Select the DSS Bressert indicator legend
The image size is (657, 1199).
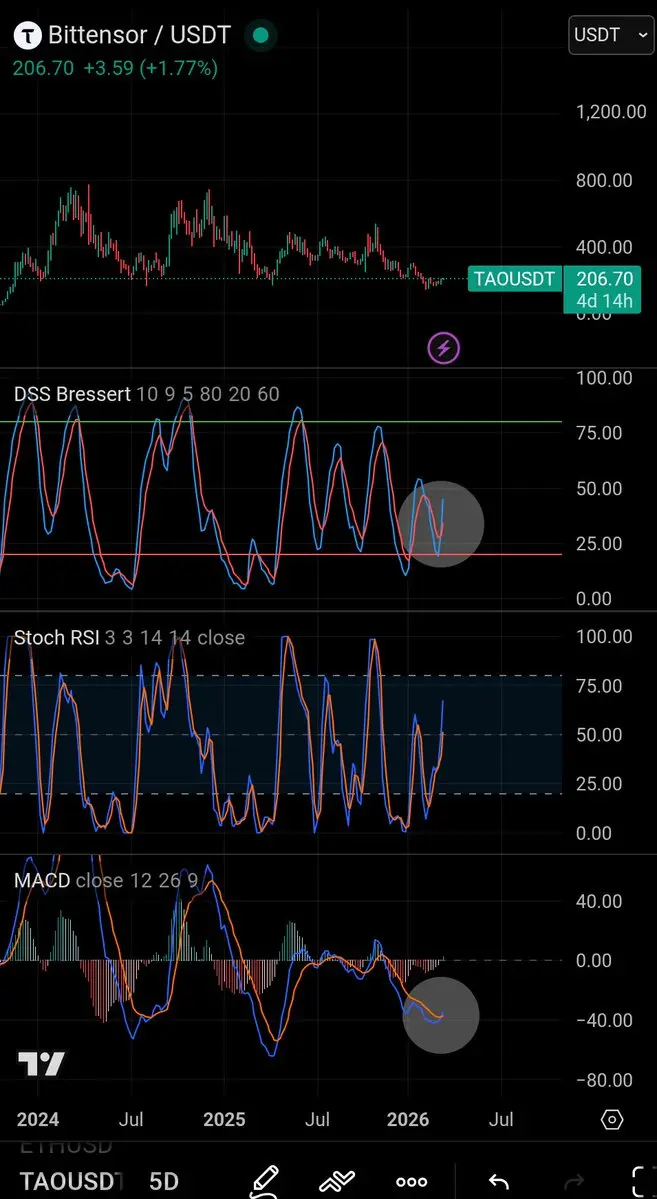[x=146, y=395]
